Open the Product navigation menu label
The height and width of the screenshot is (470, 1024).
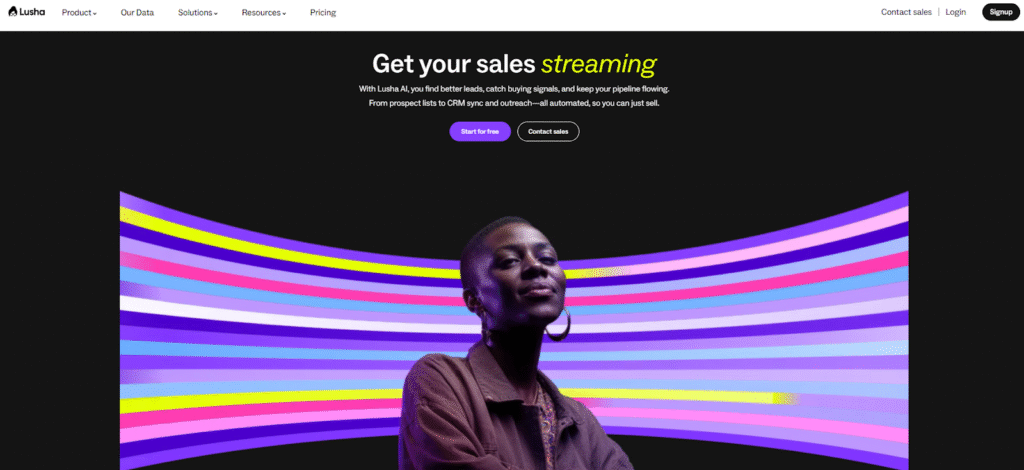[x=76, y=12]
